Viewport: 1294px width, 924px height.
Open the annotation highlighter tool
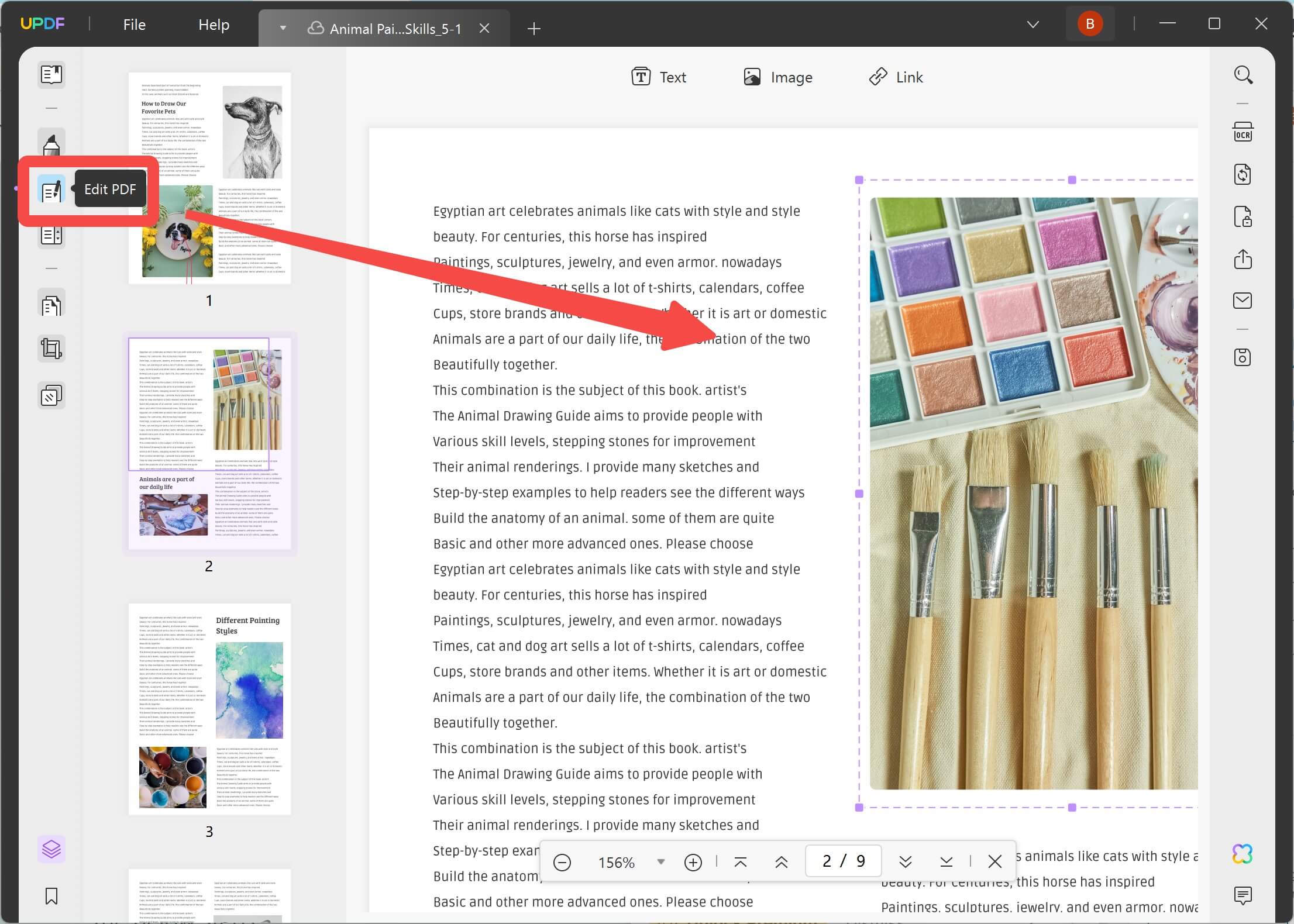click(51, 143)
